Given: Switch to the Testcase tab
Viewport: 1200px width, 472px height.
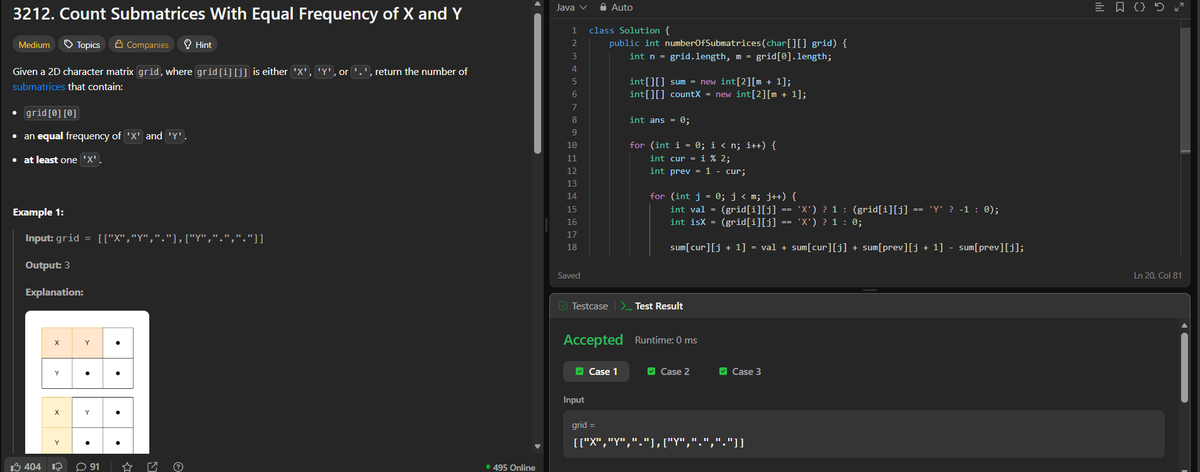Looking at the screenshot, I should (x=583, y=305).
